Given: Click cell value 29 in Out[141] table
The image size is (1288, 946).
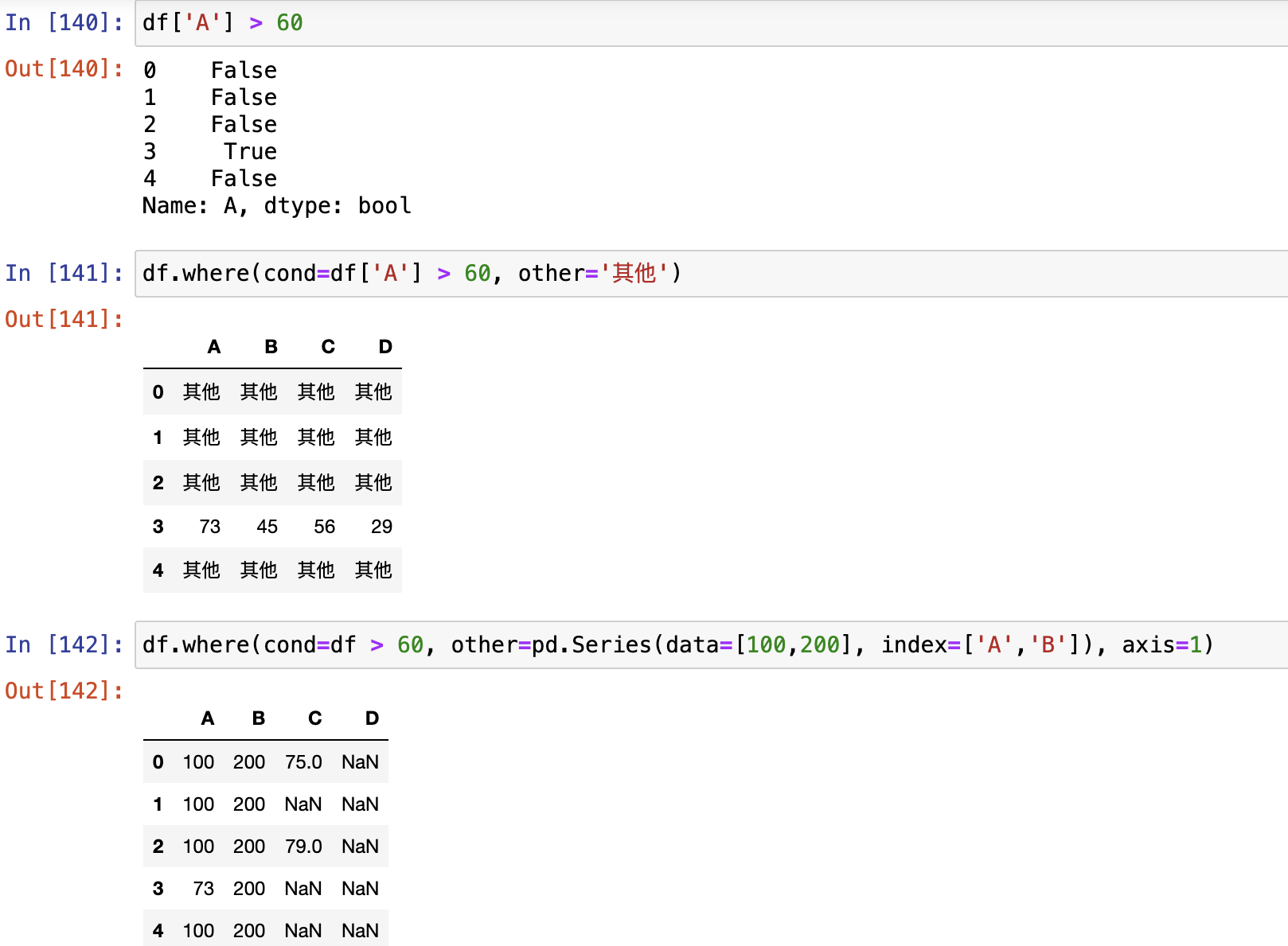Looking at the screenshot, I should click(382, 527).
